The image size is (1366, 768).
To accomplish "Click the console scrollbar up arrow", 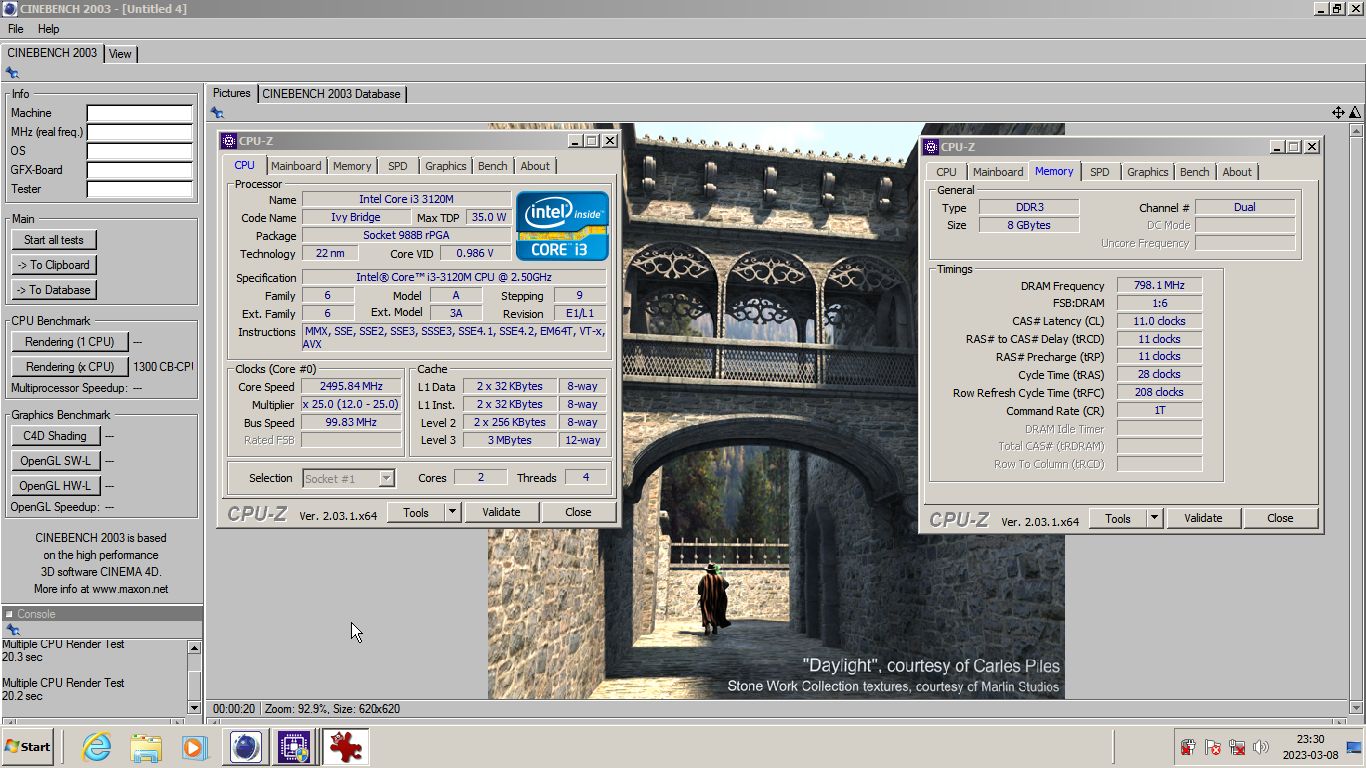I will [194, 648].
